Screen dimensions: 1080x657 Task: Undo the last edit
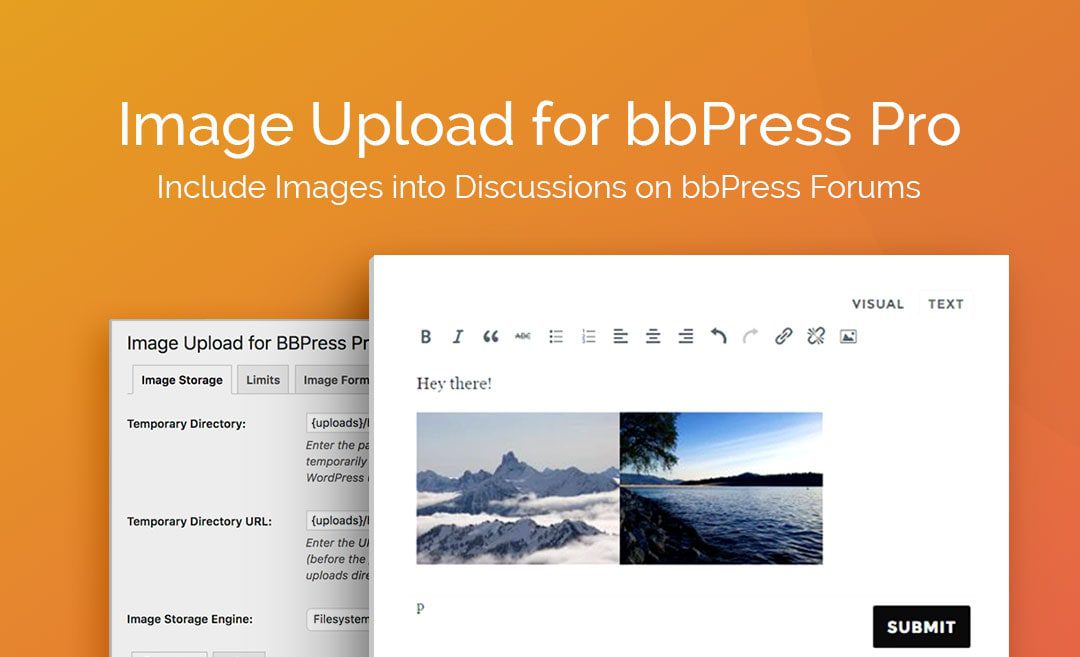(x=718, y=336)
